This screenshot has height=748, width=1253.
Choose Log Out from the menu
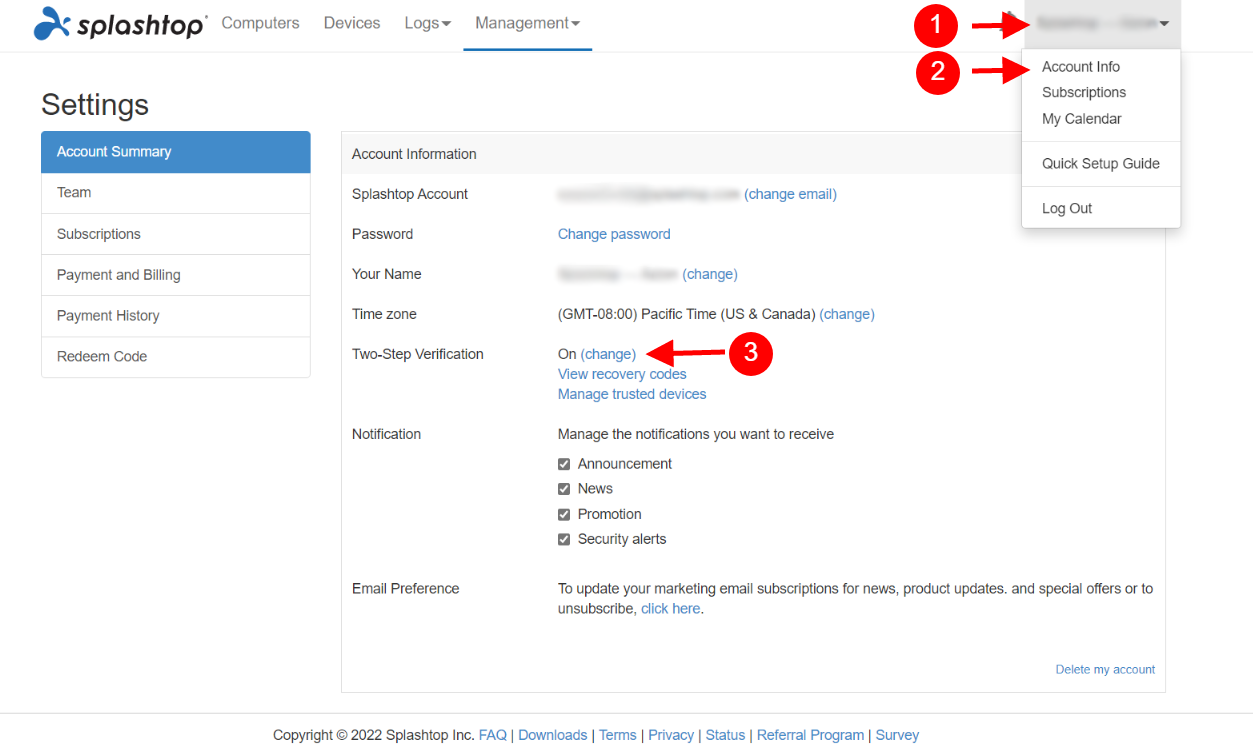tap(1067, 209)
